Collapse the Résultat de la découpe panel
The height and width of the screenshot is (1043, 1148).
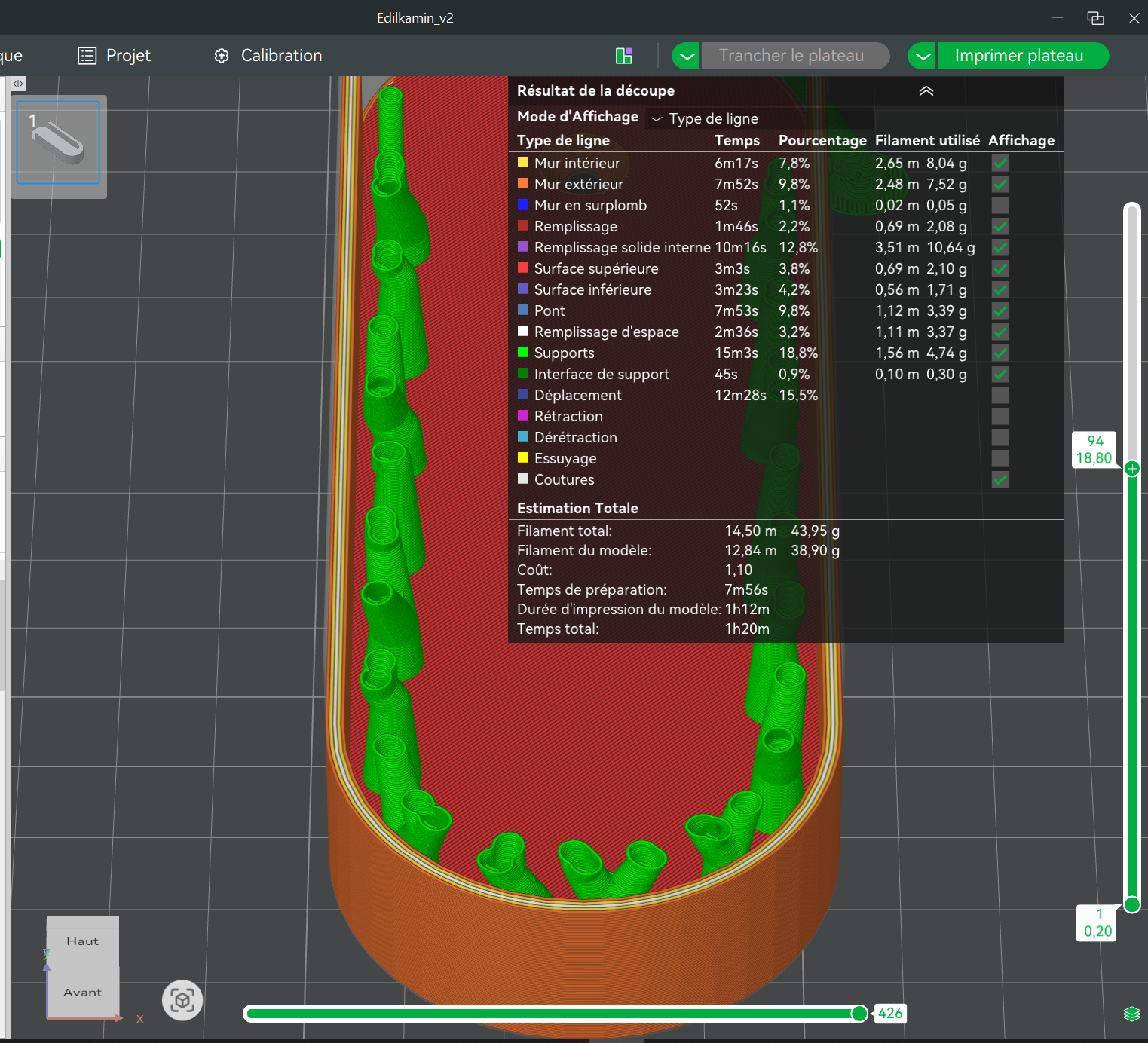point(926,91)
